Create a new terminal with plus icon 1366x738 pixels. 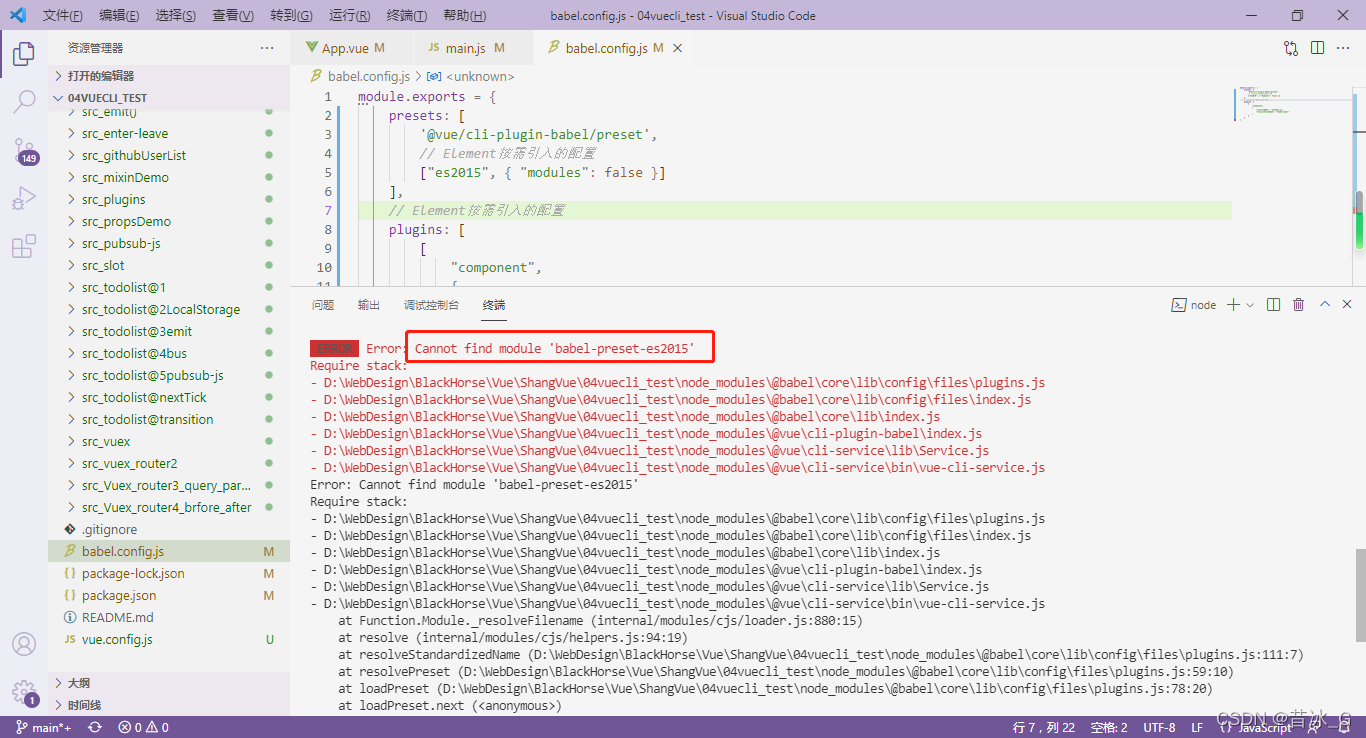(x=1234, y=305)
